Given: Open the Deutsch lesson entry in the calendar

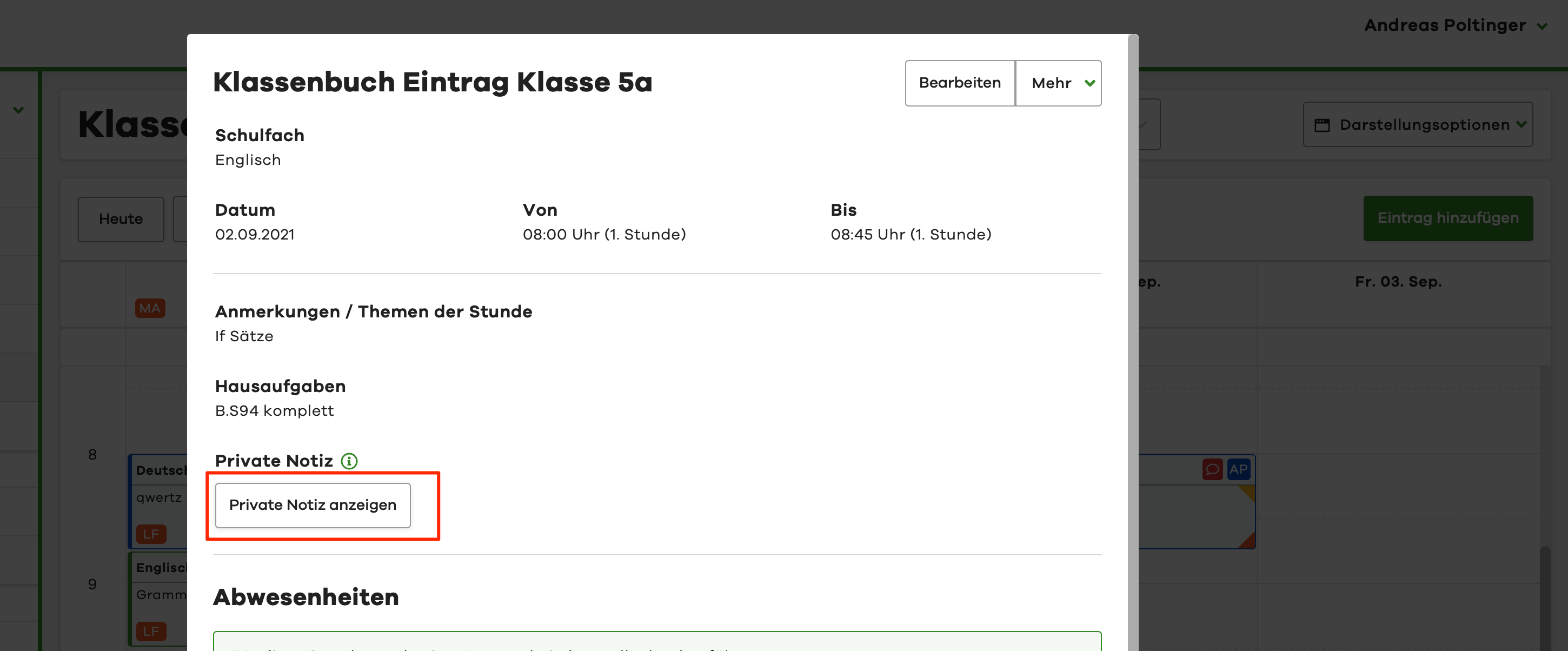Looking at the screenshot, I should 160,471.
